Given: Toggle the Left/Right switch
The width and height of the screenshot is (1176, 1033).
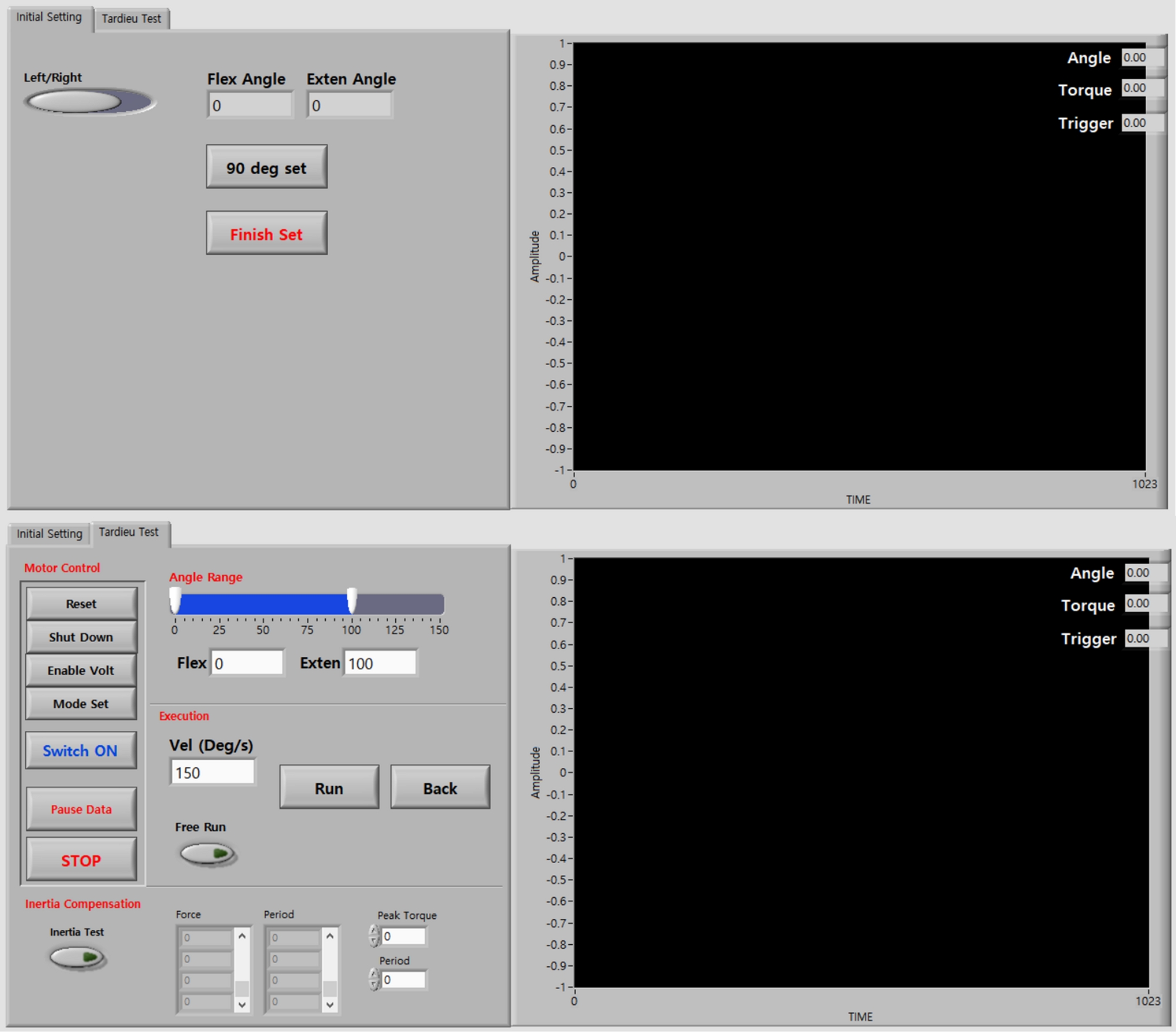Looking at the screenshot, I should pos(89,102).
